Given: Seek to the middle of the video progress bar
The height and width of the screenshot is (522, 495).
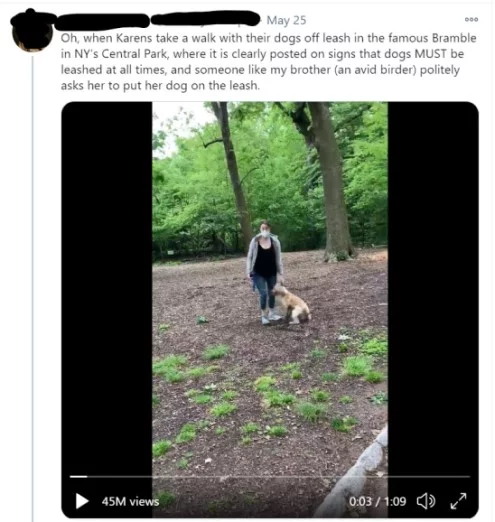Looking at the screenshot, I should (270, 477).
